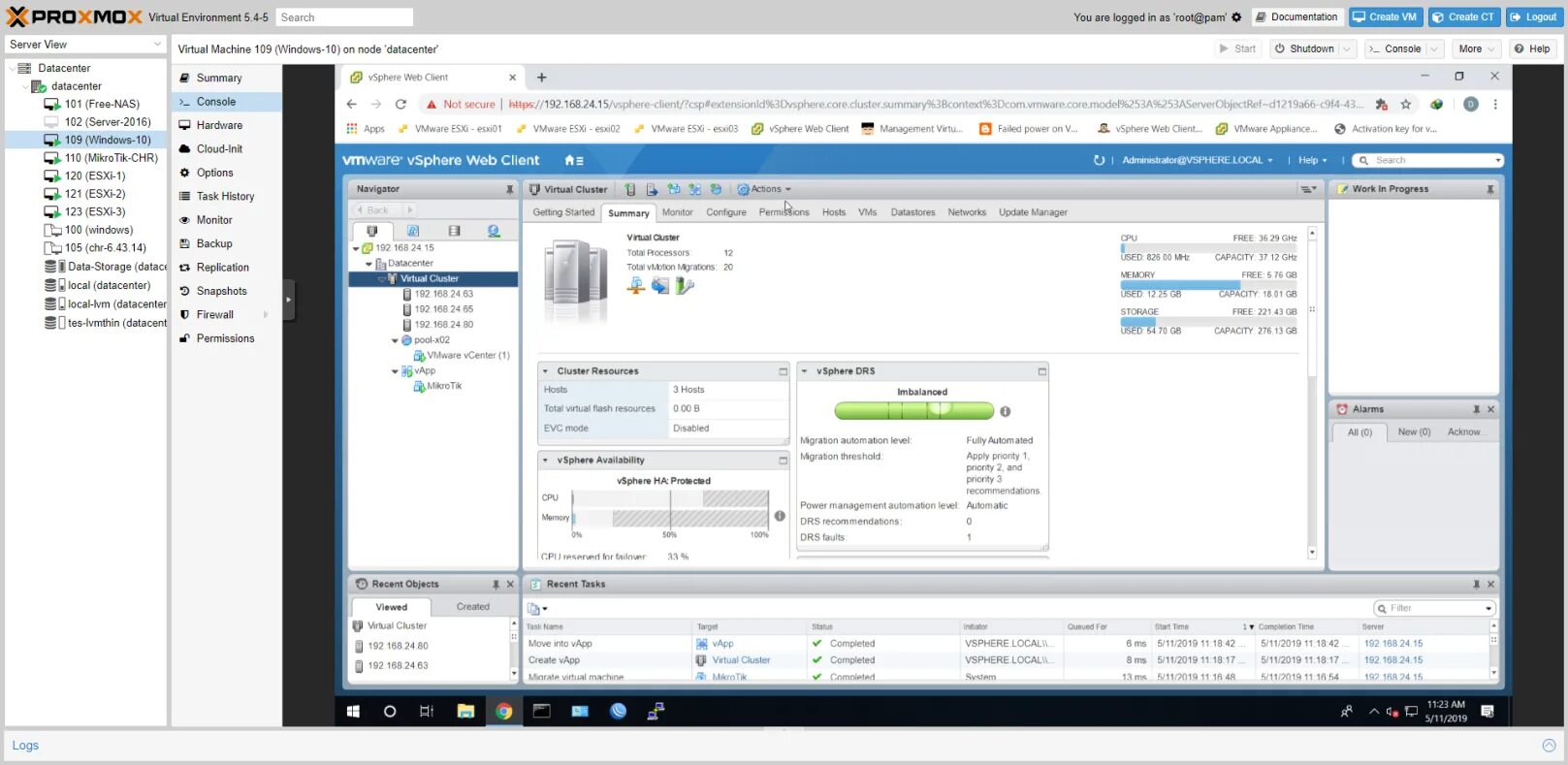This screenshot has height=765, width=1568.
Task: Open Windows Start menu in VM
Action: (353, 711)
